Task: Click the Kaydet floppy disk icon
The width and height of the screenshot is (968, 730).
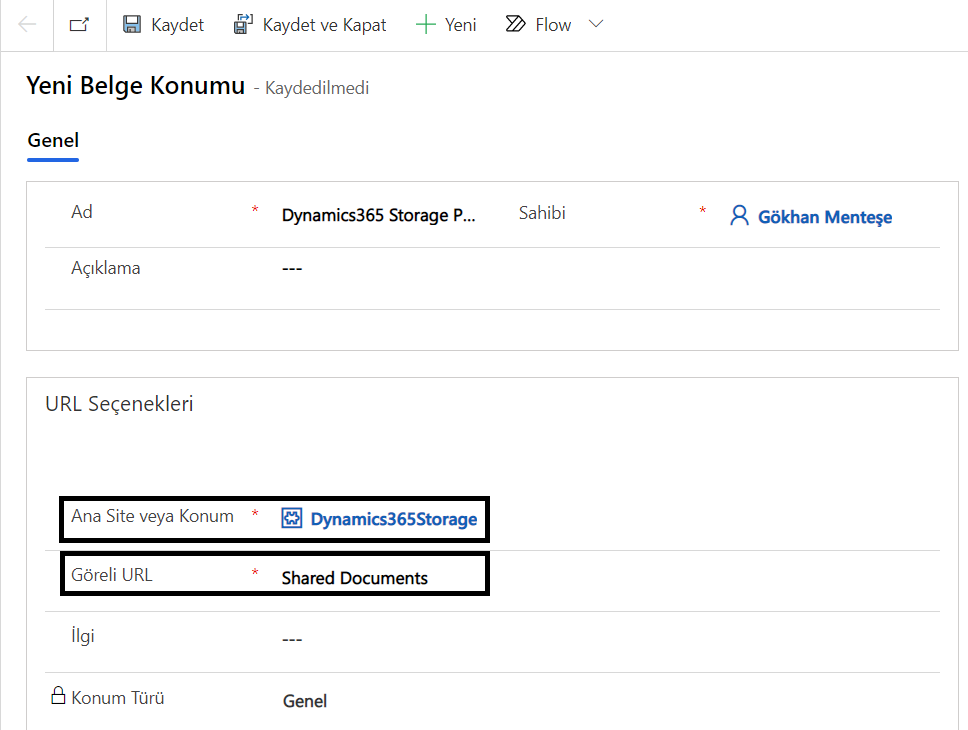Action: 132,24
